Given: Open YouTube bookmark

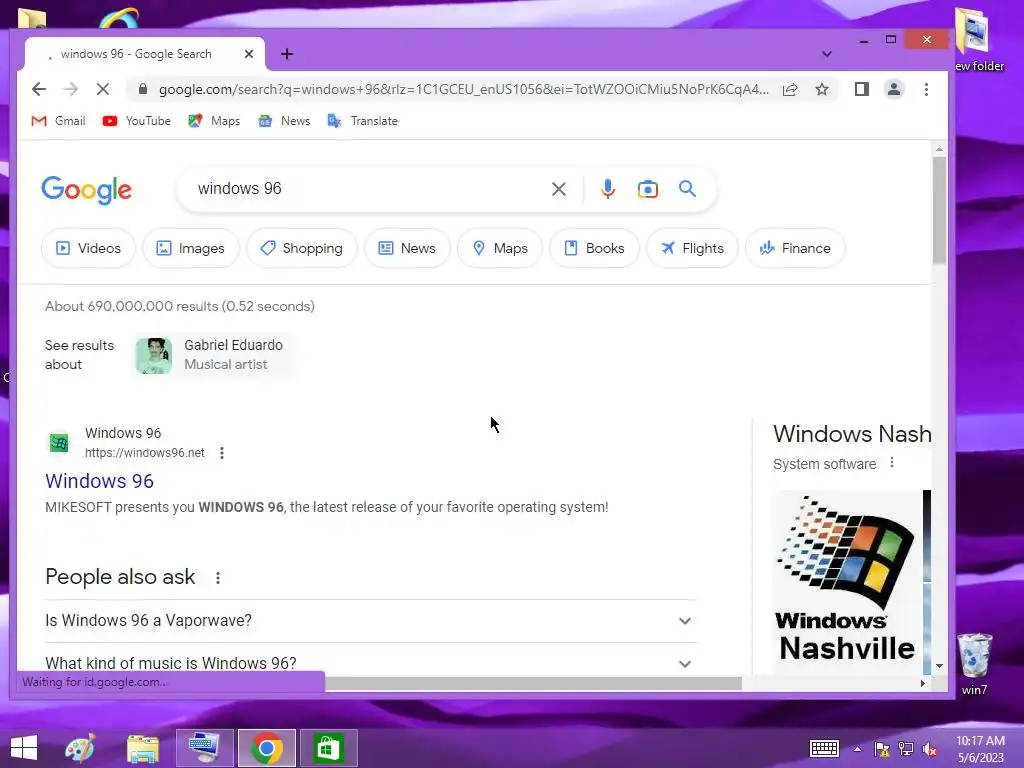Looking at the screenshot, I should (136, 121).
